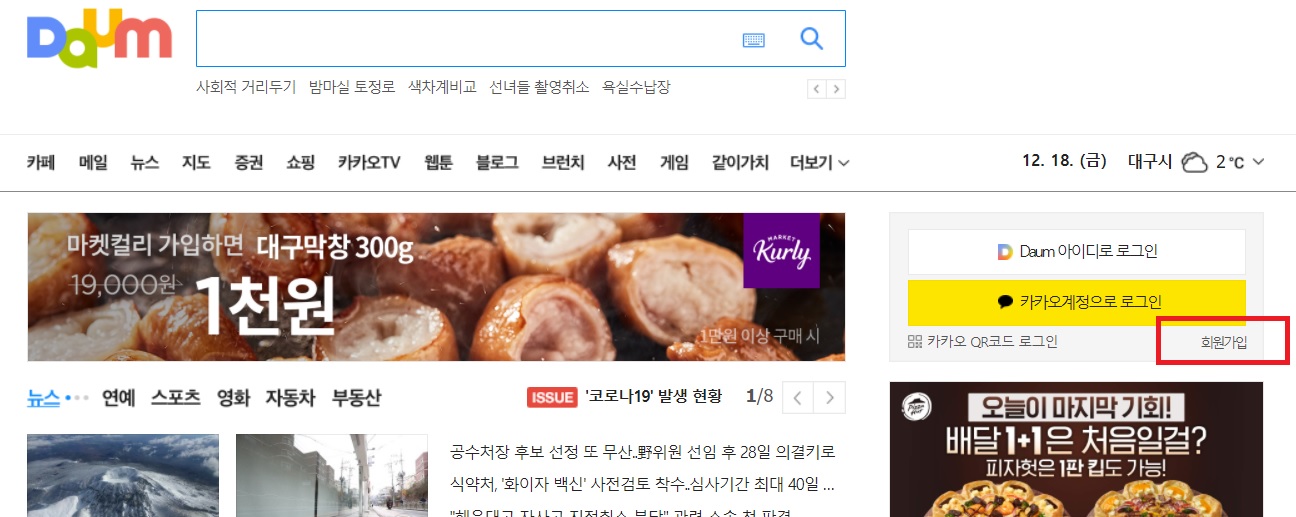Select the 영화 tab

click(233, 397)
